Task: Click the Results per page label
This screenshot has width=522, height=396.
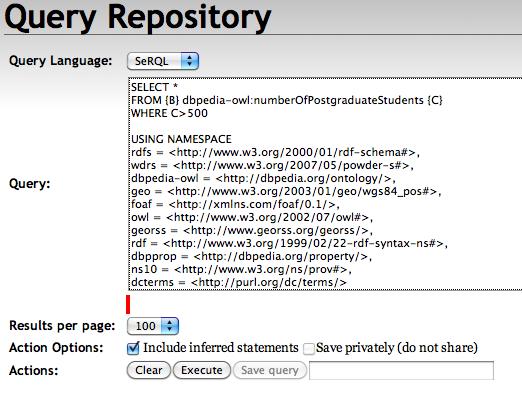Action: (x=62, y=326)
